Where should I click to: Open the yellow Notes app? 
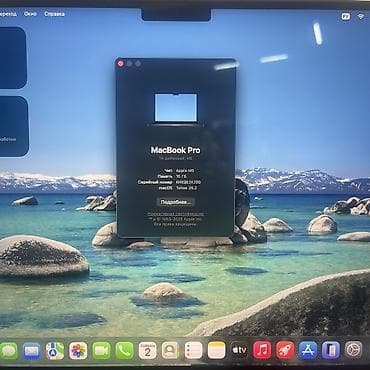[217, 351]
